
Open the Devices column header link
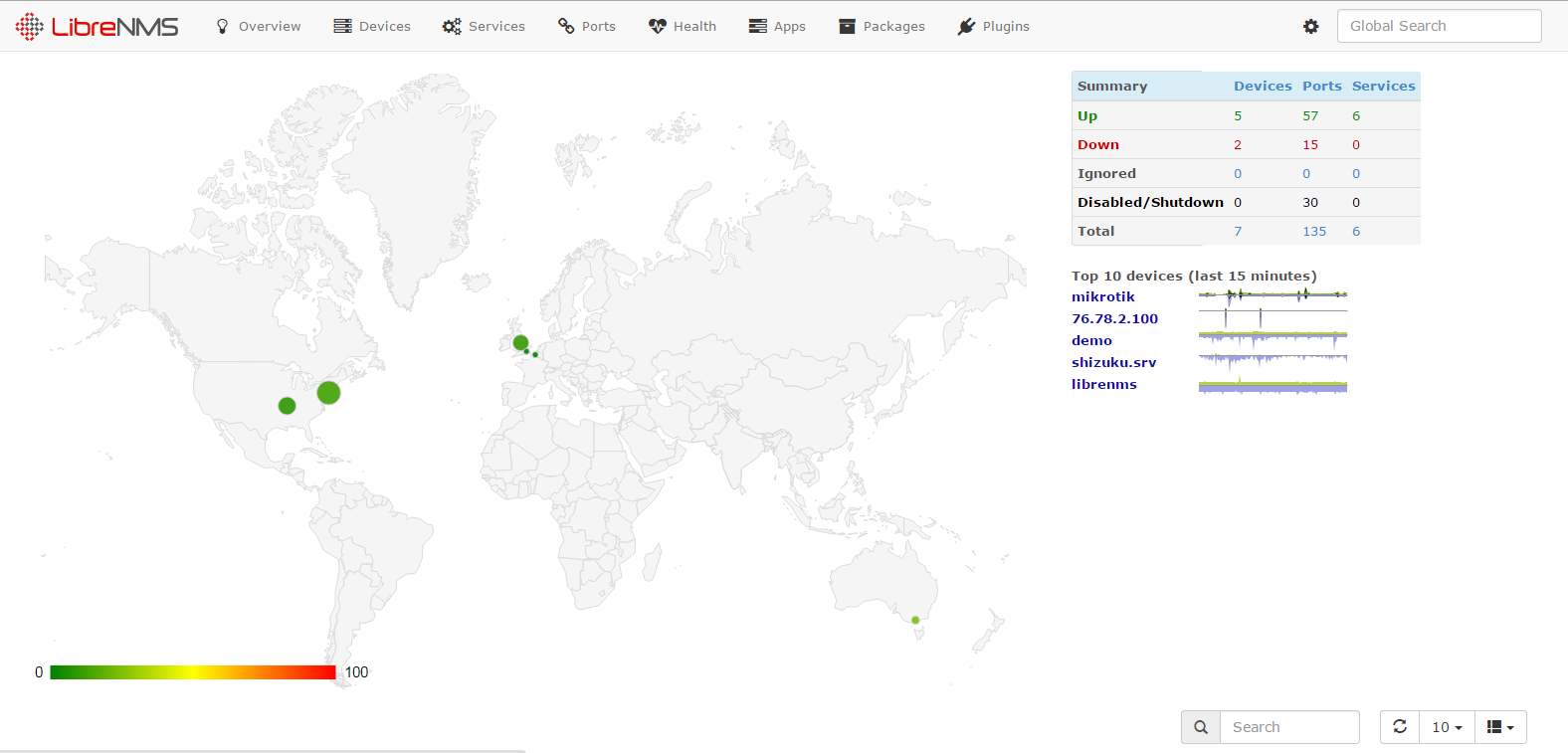click(x=1263, y=86)
